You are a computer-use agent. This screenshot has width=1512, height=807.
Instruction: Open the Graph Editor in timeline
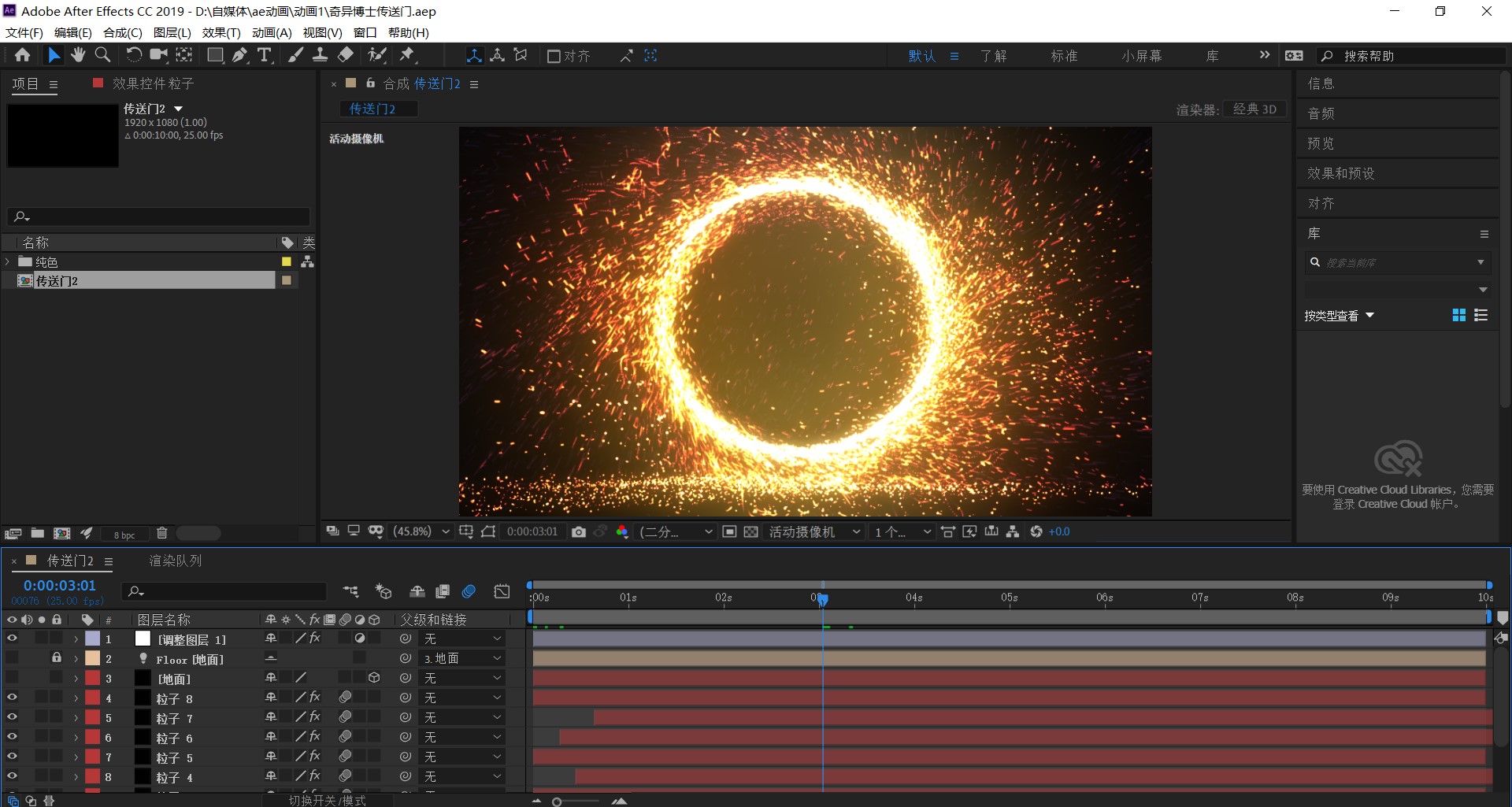click(x=502, y=591)
